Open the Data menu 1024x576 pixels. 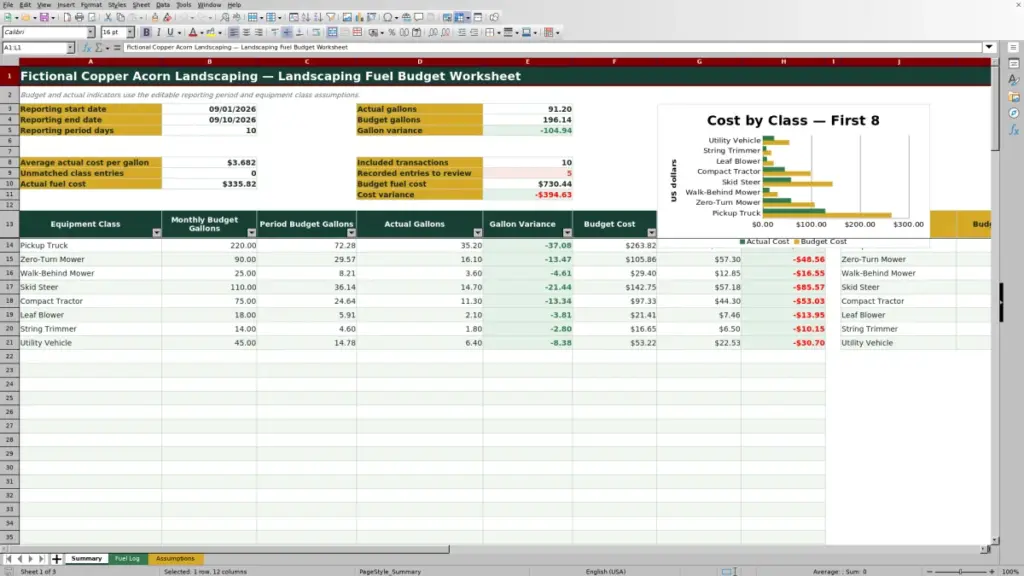pyautogui.click(x=163, y=5)
